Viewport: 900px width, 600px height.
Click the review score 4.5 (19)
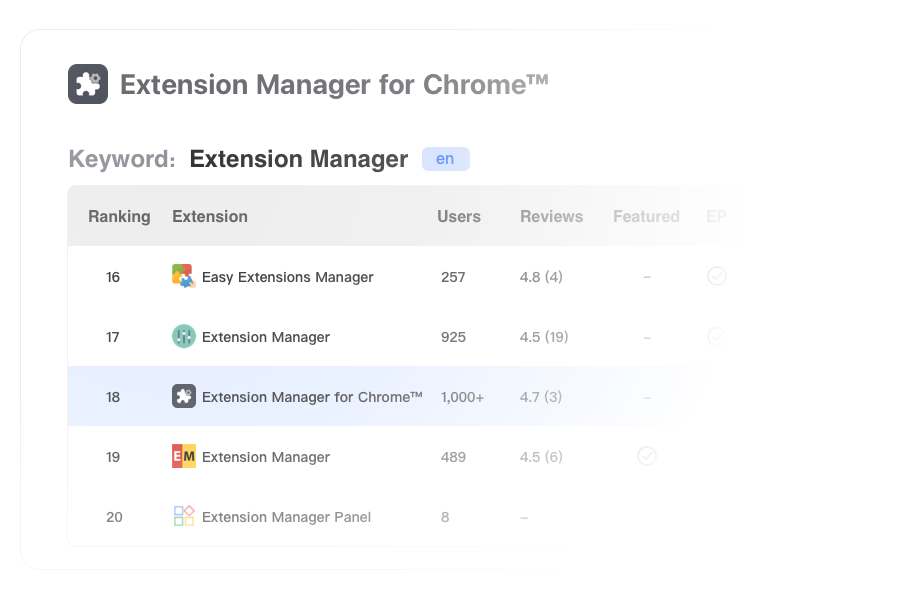pos(544,337)
